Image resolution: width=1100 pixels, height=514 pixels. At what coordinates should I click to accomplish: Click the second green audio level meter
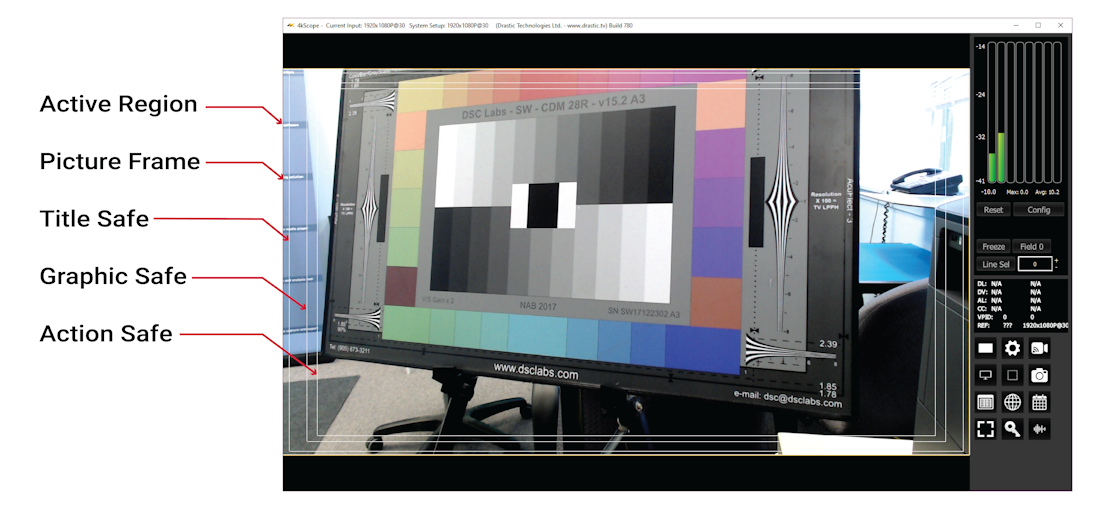[x=1001, y=158]
